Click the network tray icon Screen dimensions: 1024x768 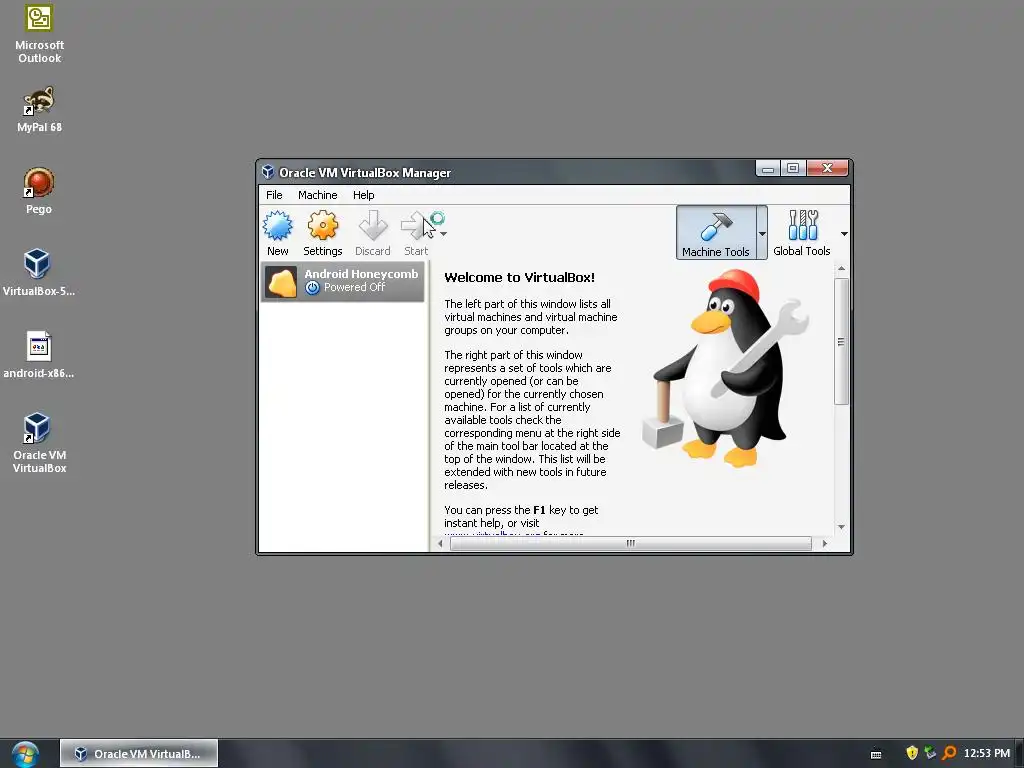931,753
